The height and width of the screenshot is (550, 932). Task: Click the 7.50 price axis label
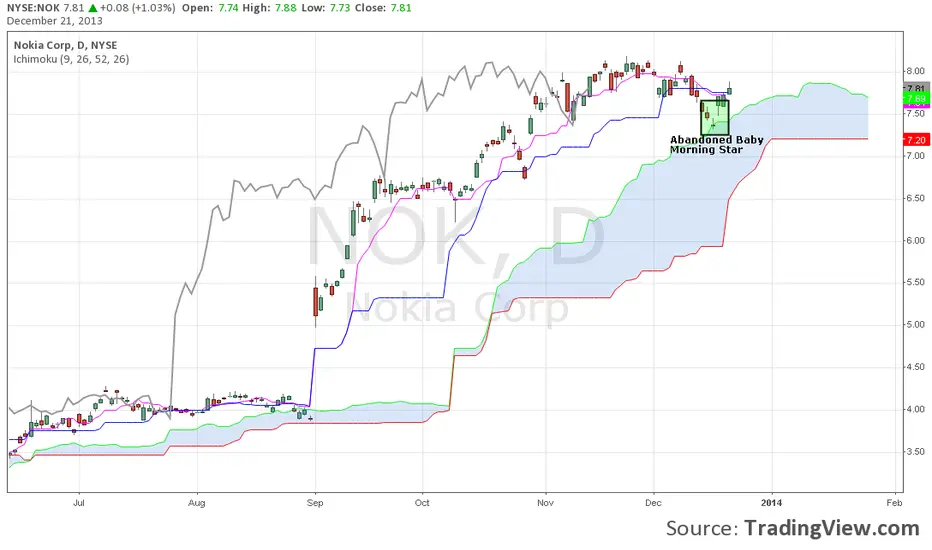(x=916, y=114)
